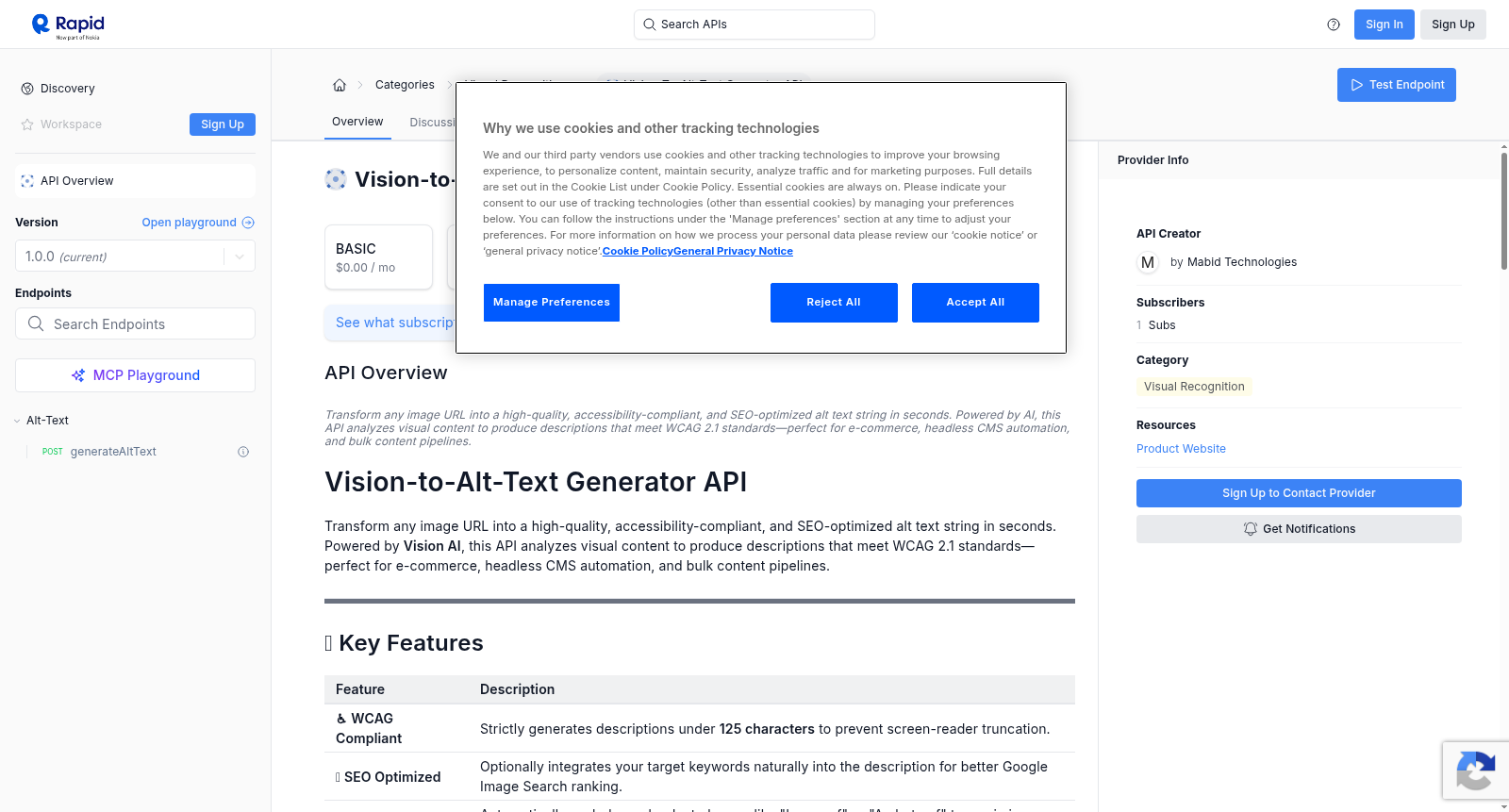
Task: Click the Workspace sidebar item
Action: [x=71, y=124]
